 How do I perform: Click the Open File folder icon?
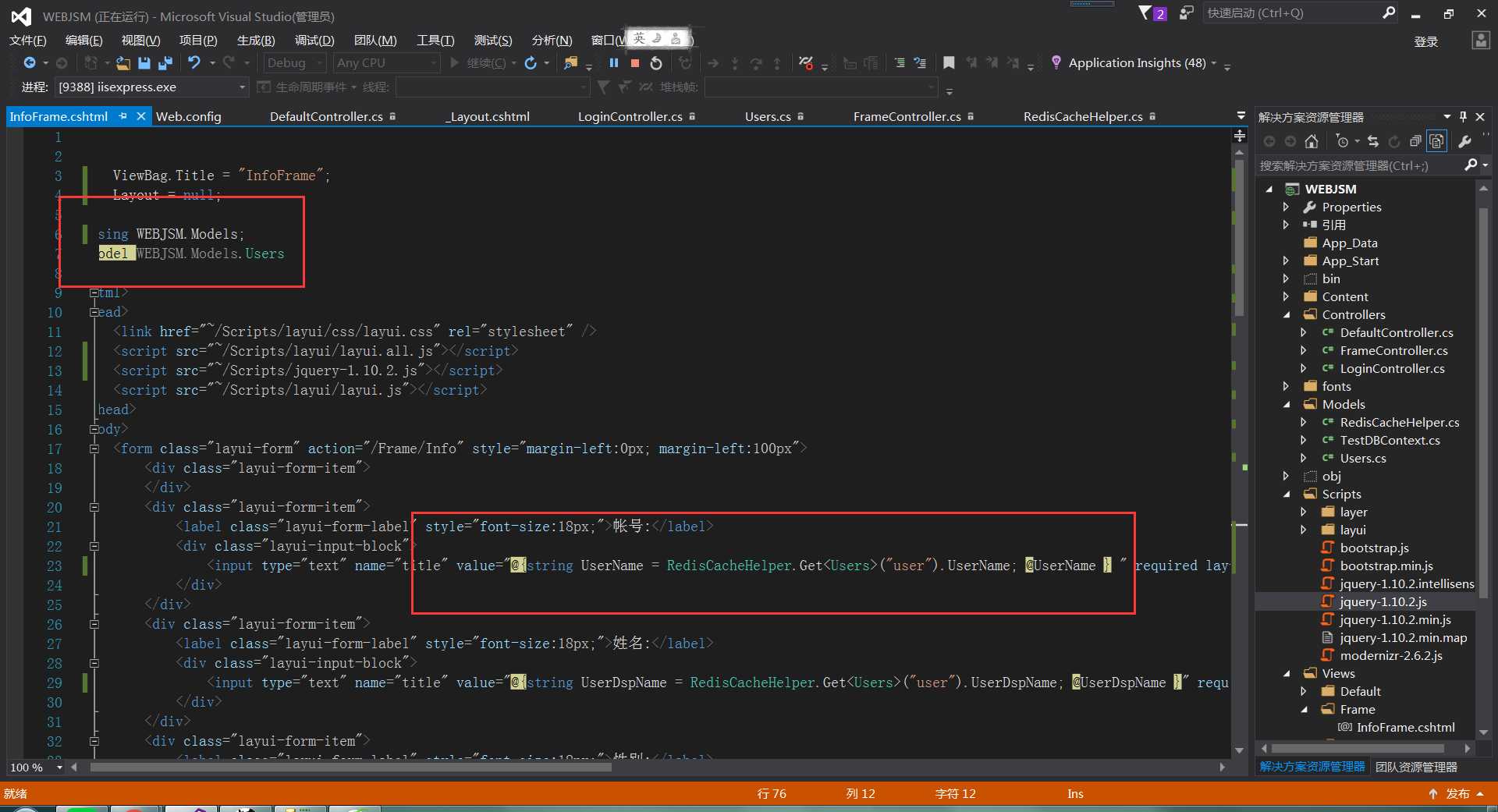pyautogui.click(x=123, y=63)
